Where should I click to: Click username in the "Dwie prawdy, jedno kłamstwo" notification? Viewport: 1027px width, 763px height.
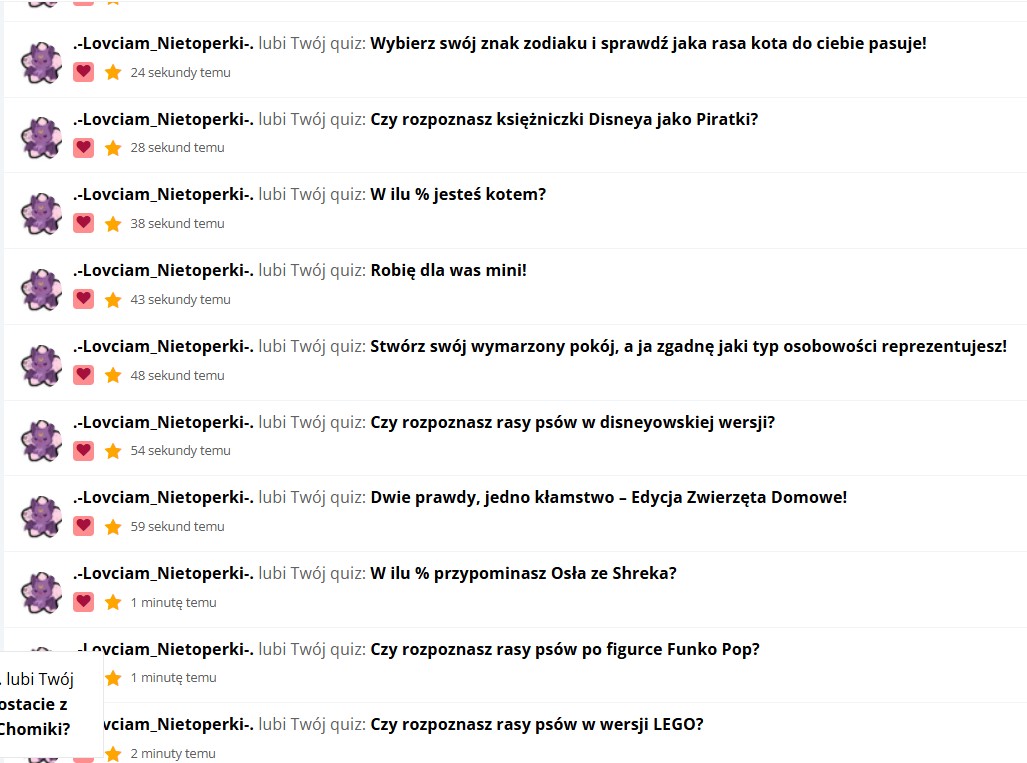point(163,498)
